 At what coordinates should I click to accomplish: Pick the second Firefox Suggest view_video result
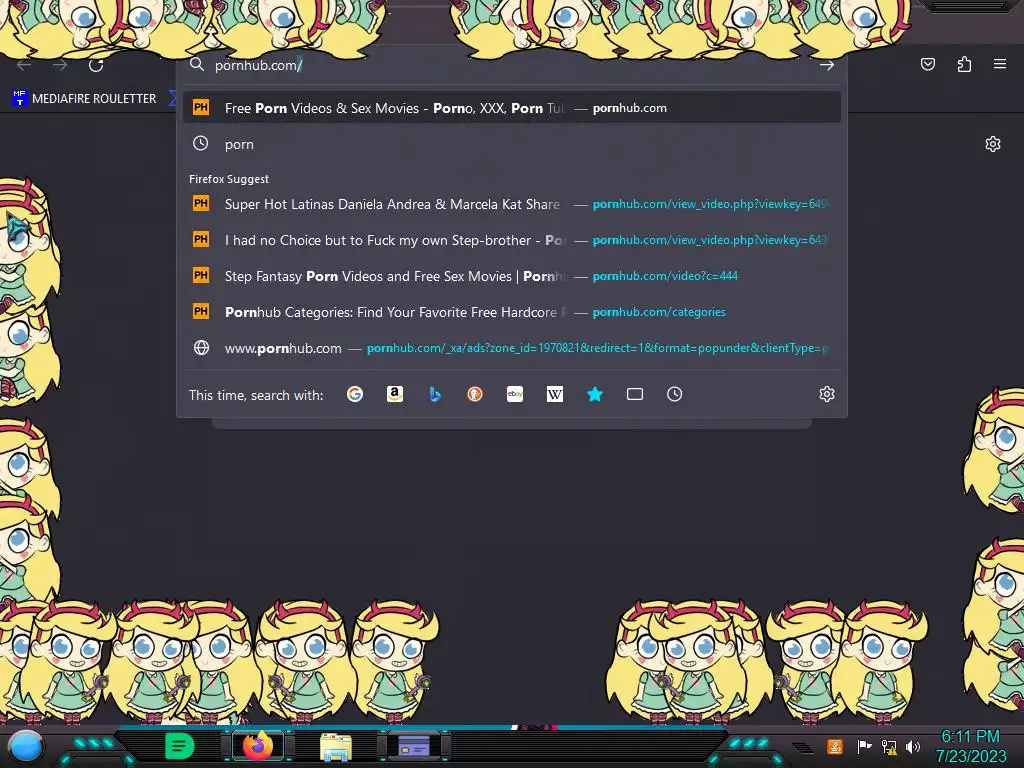[x=512, y=240]
